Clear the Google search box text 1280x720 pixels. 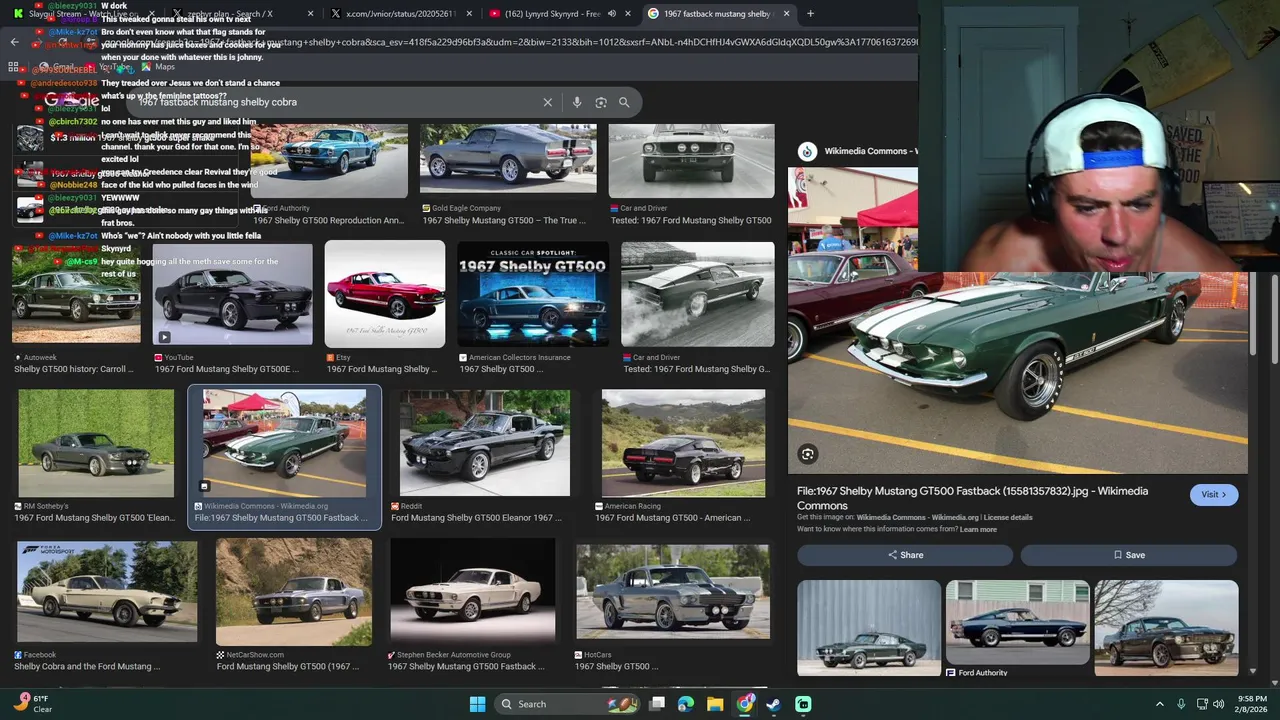[x=547, y=102]
